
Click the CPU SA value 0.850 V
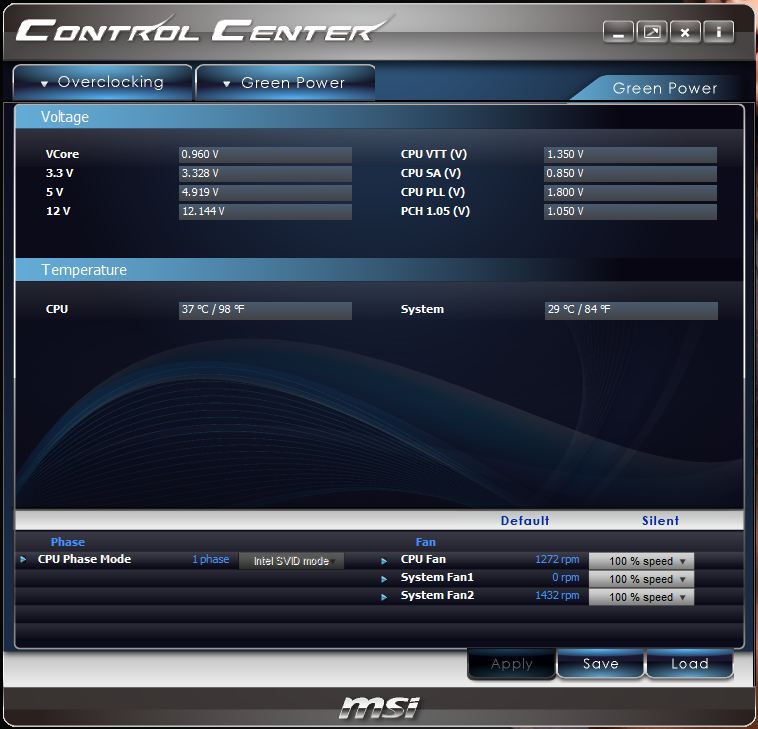630,174
